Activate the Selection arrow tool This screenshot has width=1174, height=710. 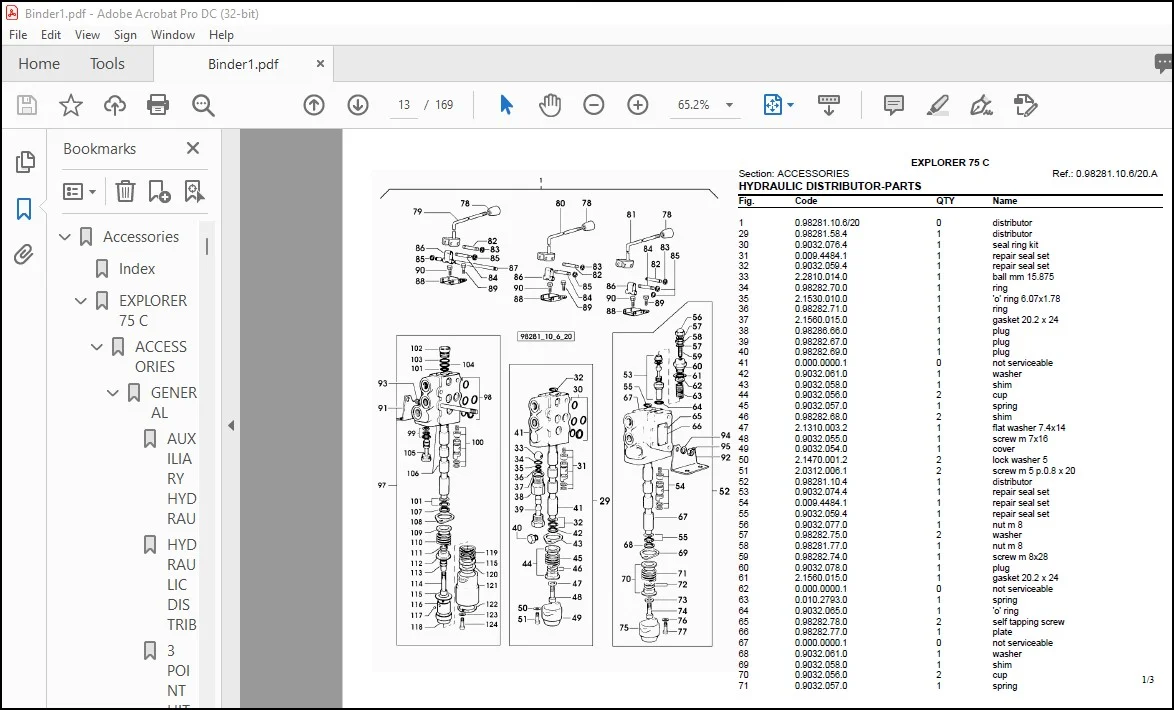(506, 105)
